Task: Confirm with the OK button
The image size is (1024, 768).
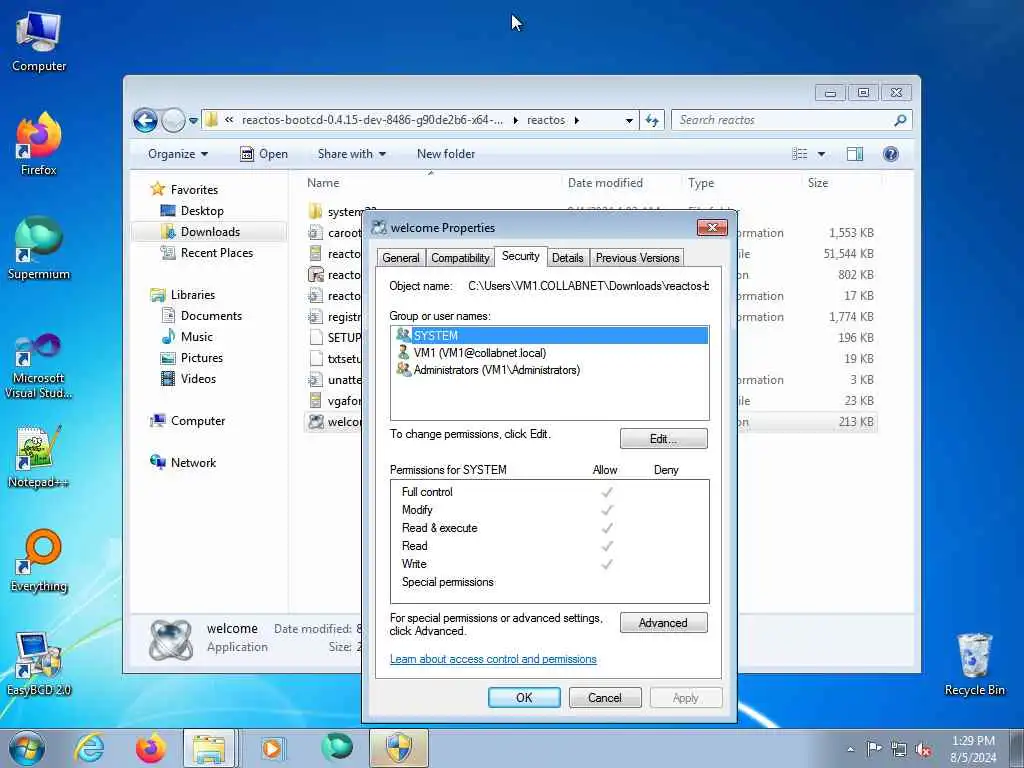Action: [524, 697]
